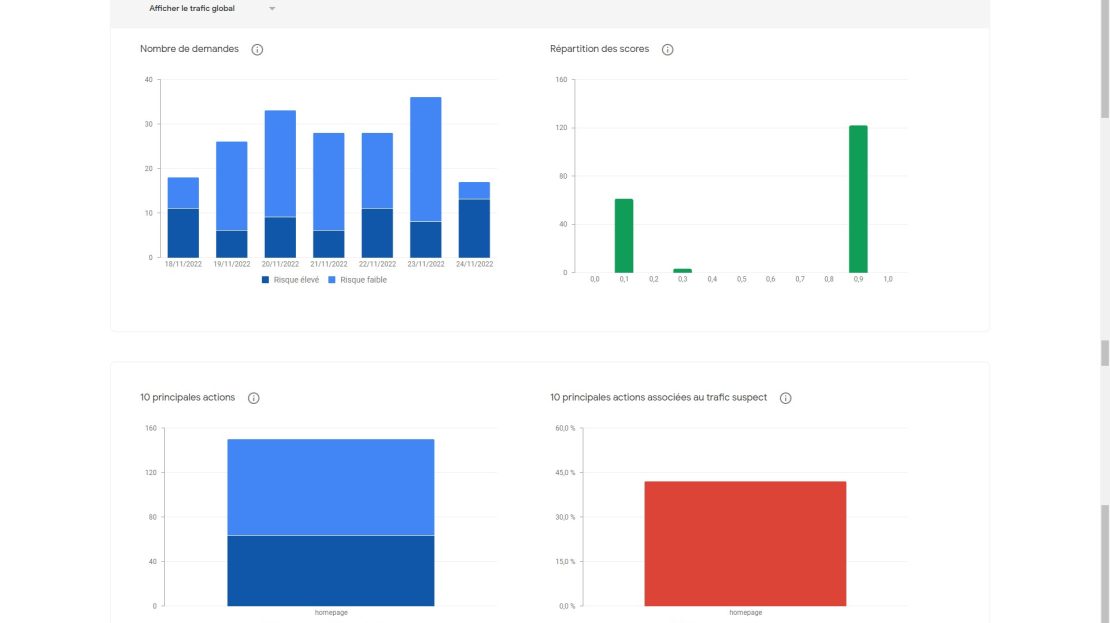This screenshot has height=623, width=1110.
Task: Click info icon next to "10 principales actions"
Action: click(x=254, y=398)
